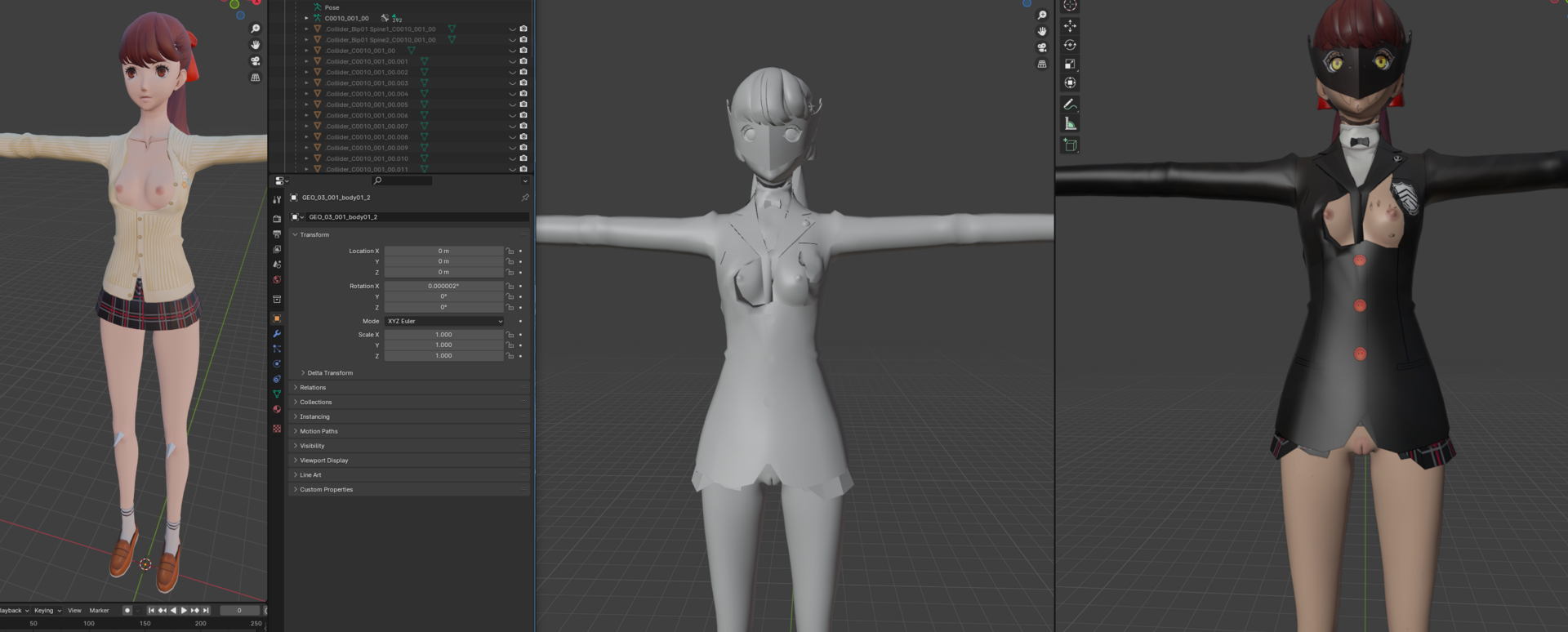Open the Playback menu in timeline
1568x632 pixels.
15,610
